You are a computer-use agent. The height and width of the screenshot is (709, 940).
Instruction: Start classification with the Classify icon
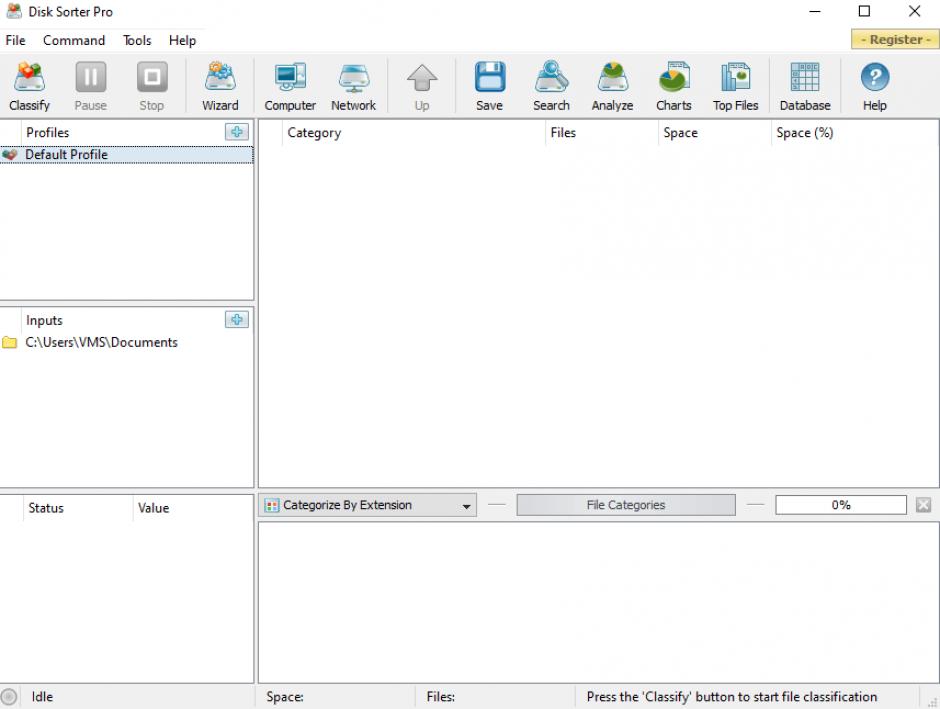tap(29, 86)
